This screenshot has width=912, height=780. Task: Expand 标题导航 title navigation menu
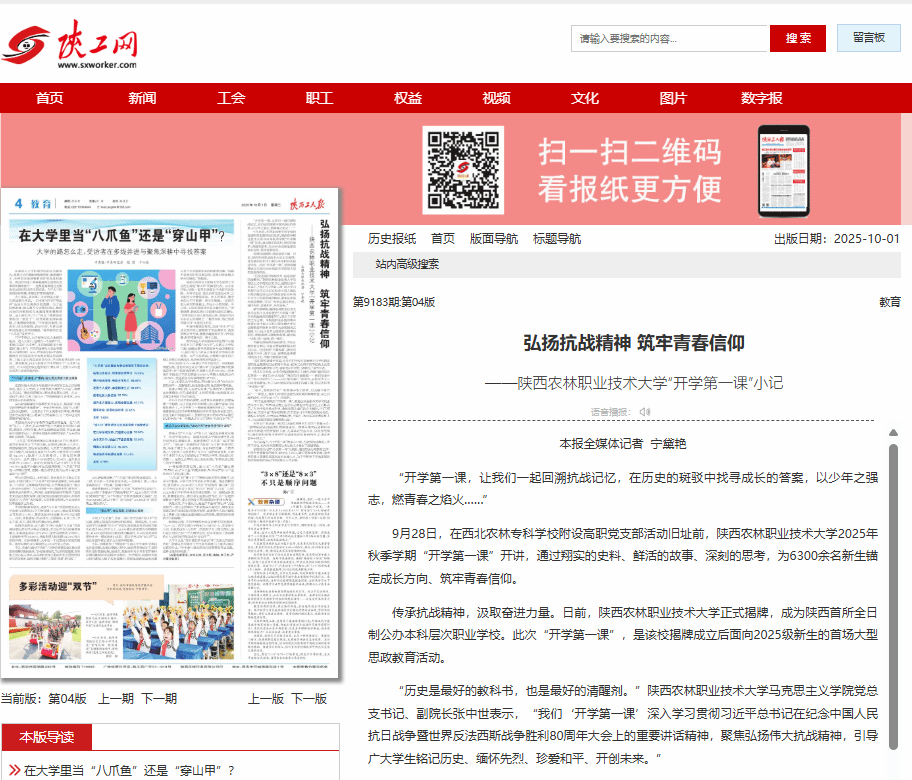[557, 239]
